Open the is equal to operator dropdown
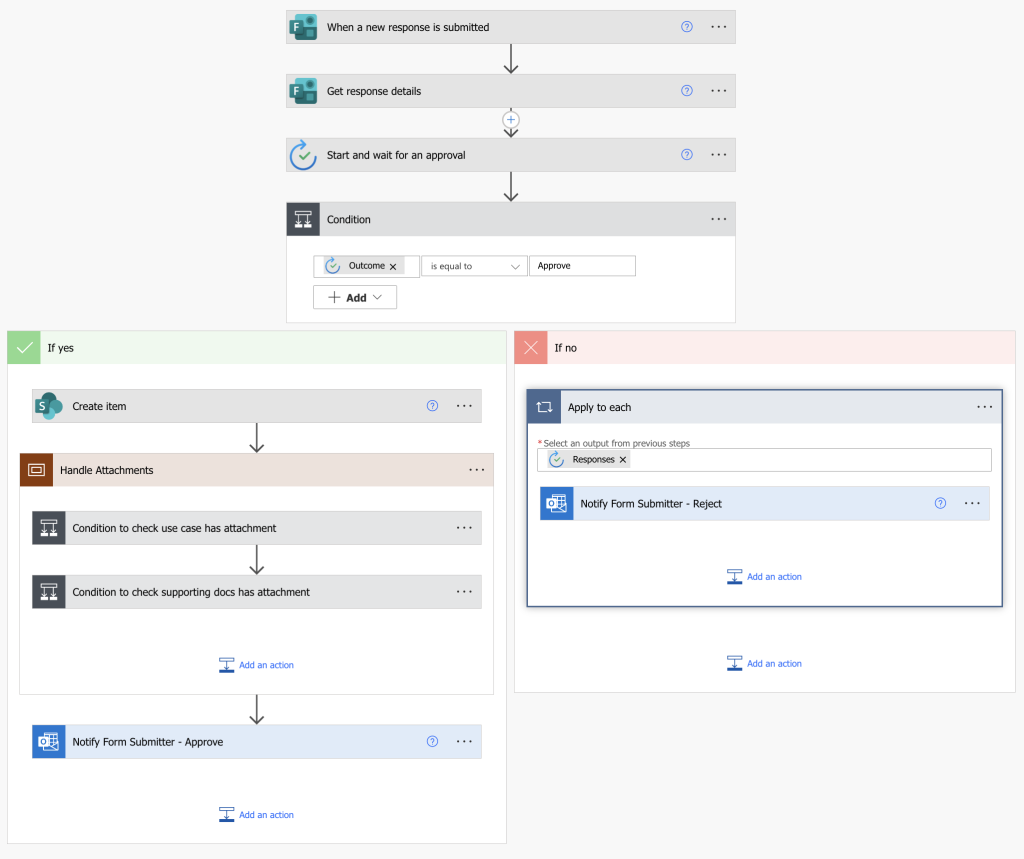Image resolution: width=1024 pixels, height=859 pixels. 474,265
